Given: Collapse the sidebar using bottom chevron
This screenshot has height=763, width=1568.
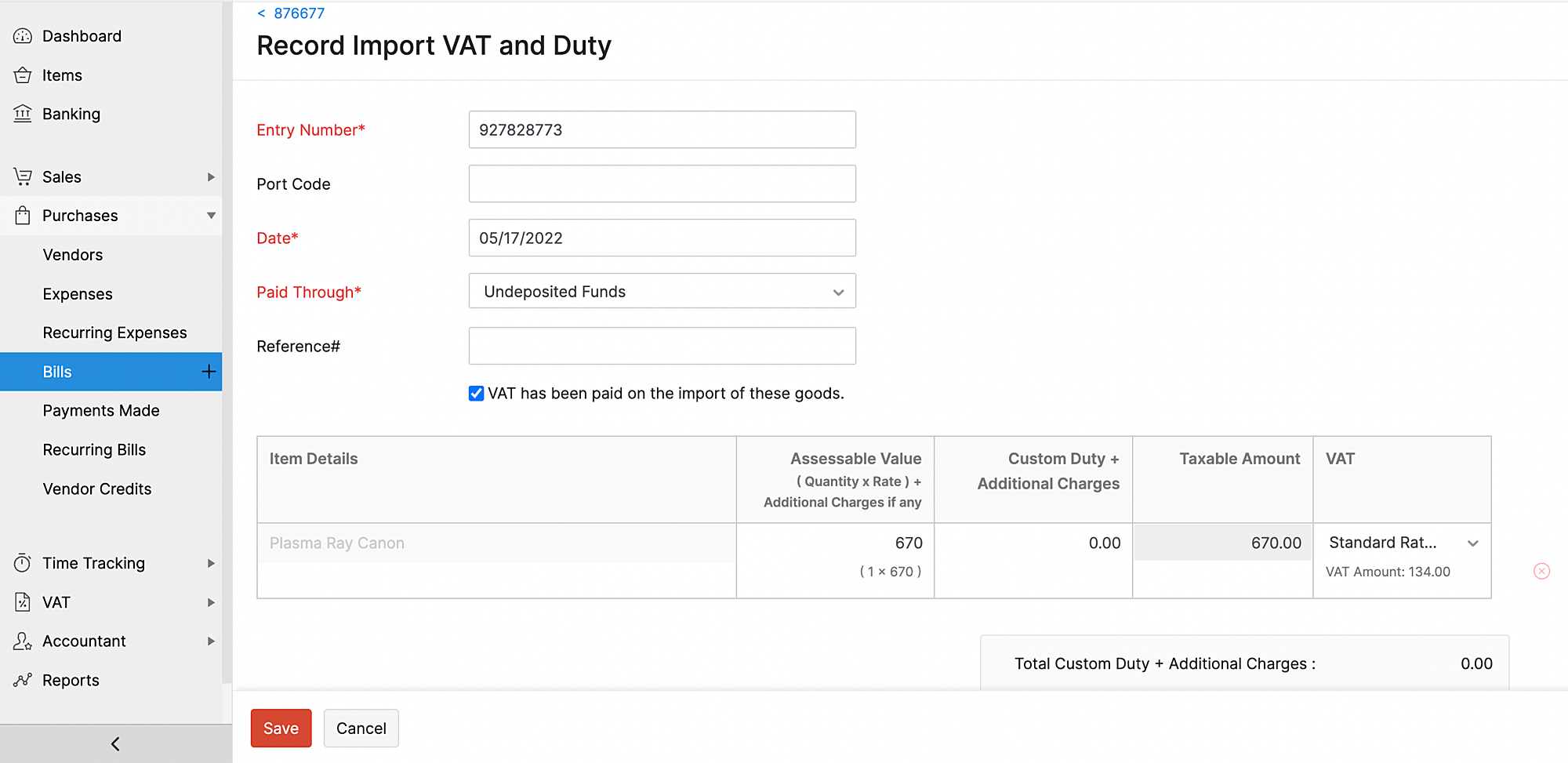Looking at the screenshot, I should (114, 743).
